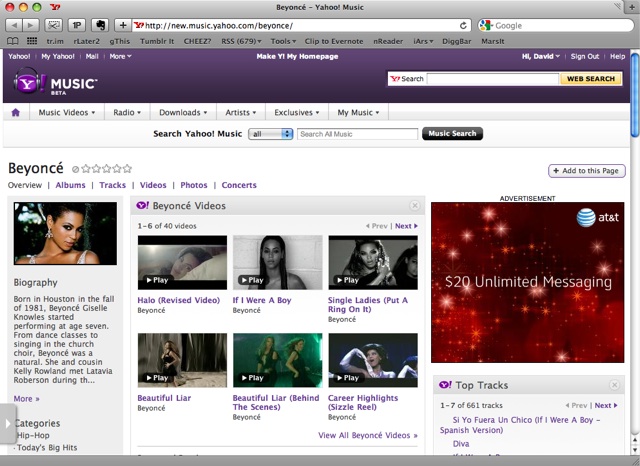Focus the Yahoo web search text box
640x466 pixels.
tap(493, 79)
